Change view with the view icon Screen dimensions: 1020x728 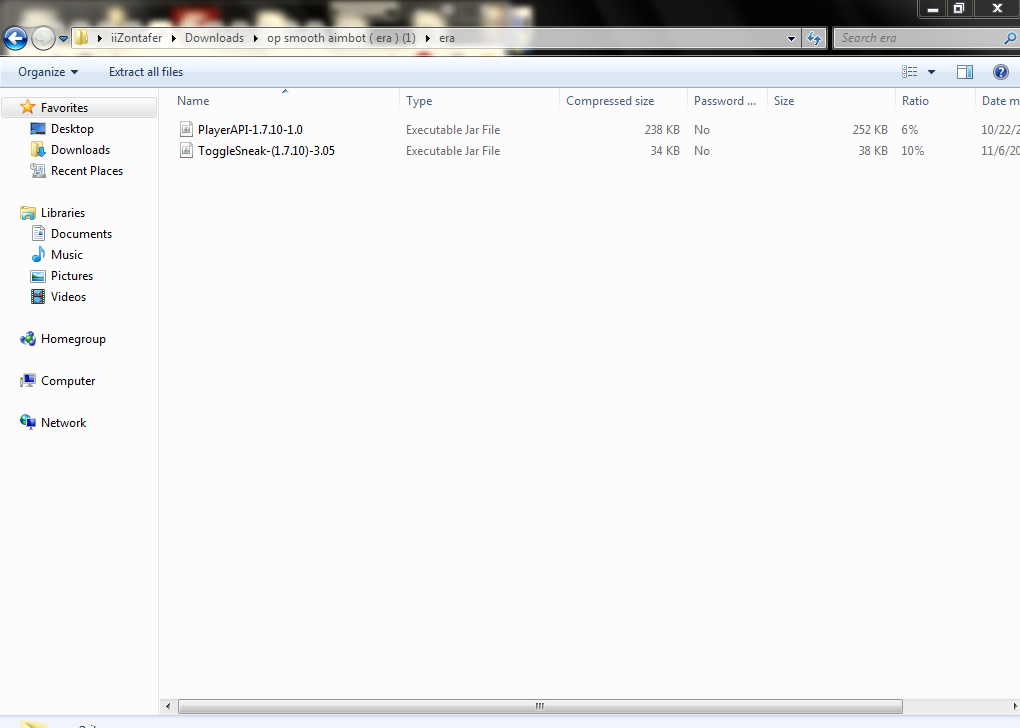[909, 72]
